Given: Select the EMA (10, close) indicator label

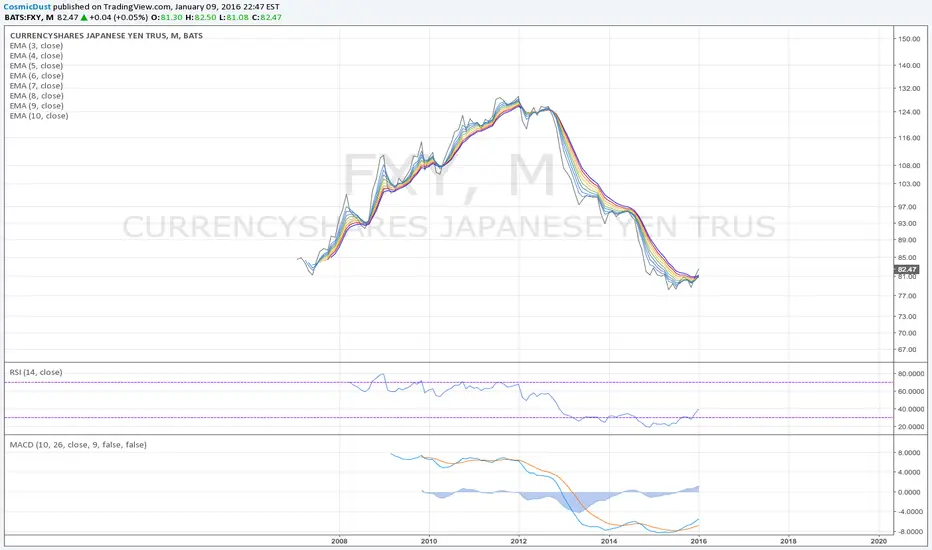Looking at the screenshot, I should tap(39, 116).
